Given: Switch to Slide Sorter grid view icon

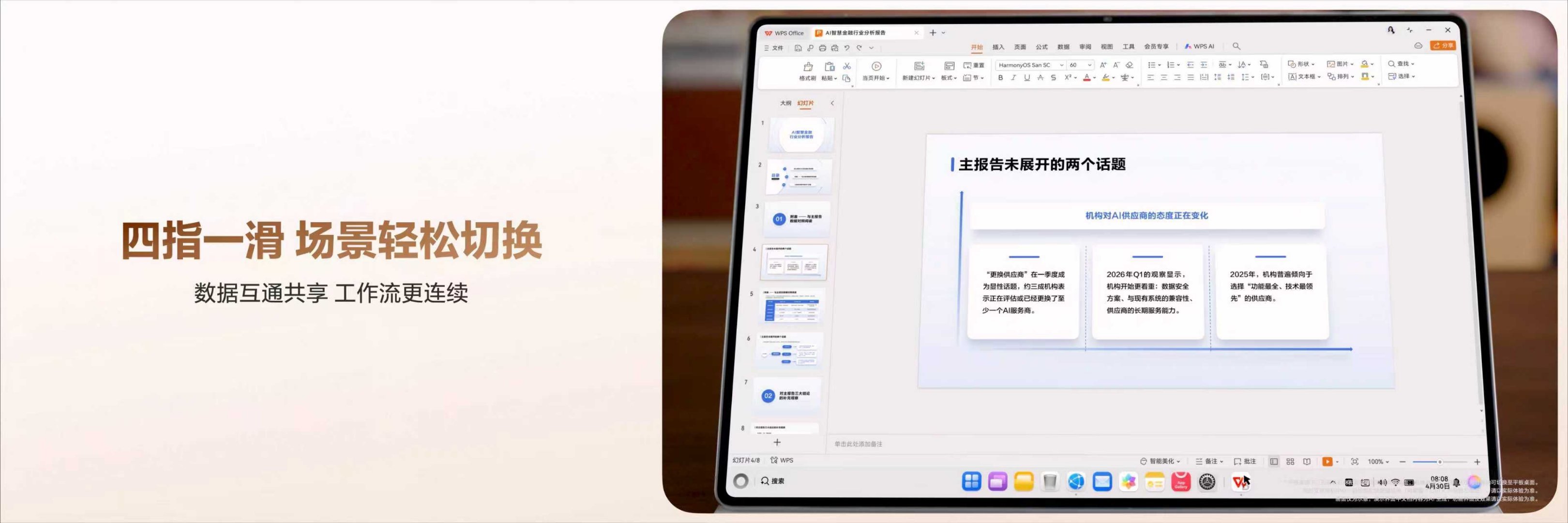Looking at the screenshot, I should point(1290,461).
